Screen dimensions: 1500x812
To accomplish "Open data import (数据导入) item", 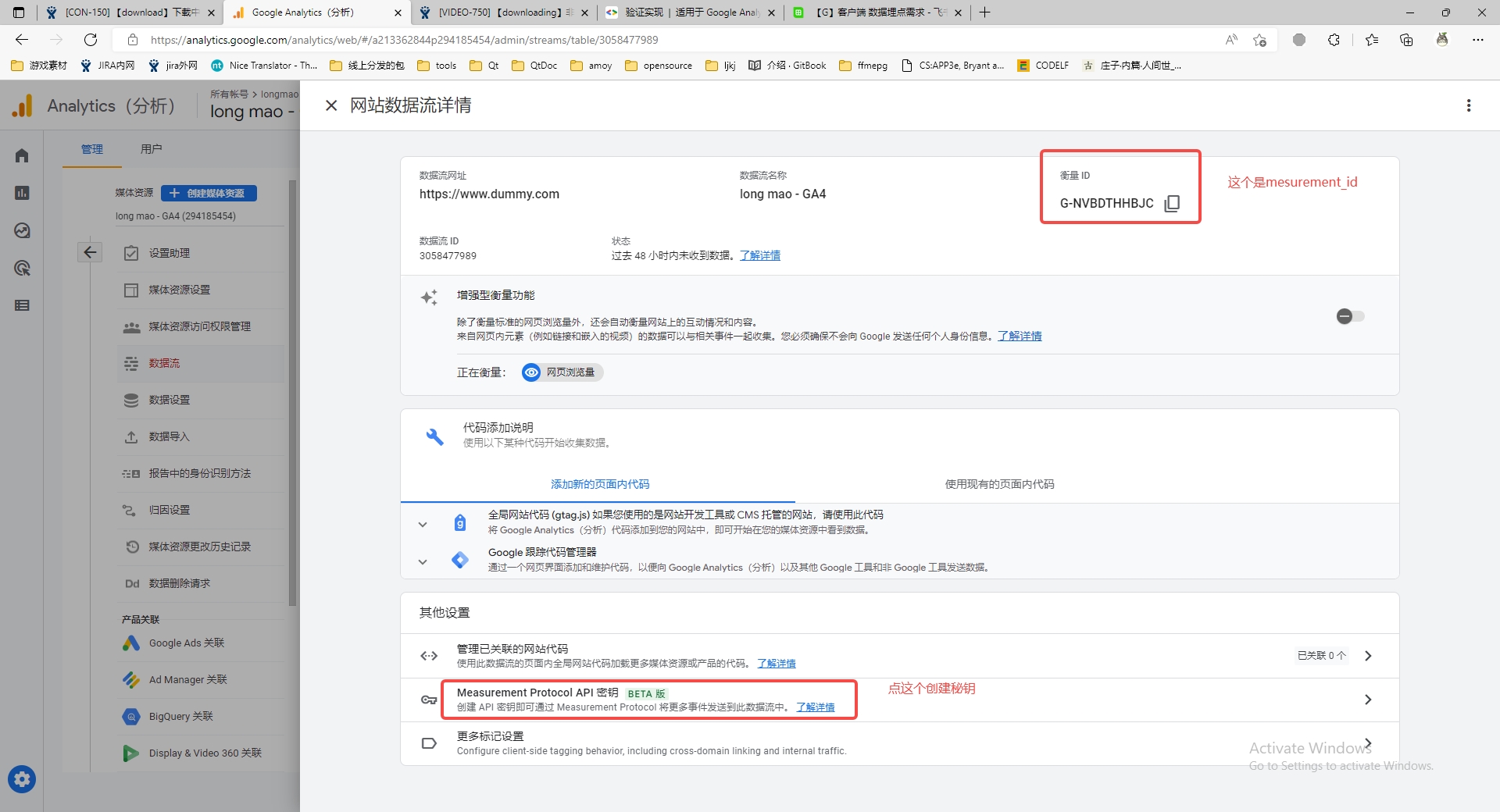I will 201,436.
